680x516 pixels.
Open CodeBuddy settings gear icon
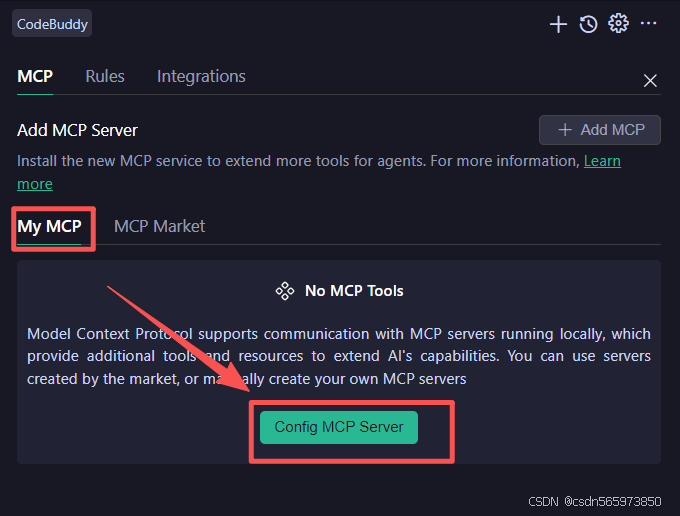coord(618,23)
